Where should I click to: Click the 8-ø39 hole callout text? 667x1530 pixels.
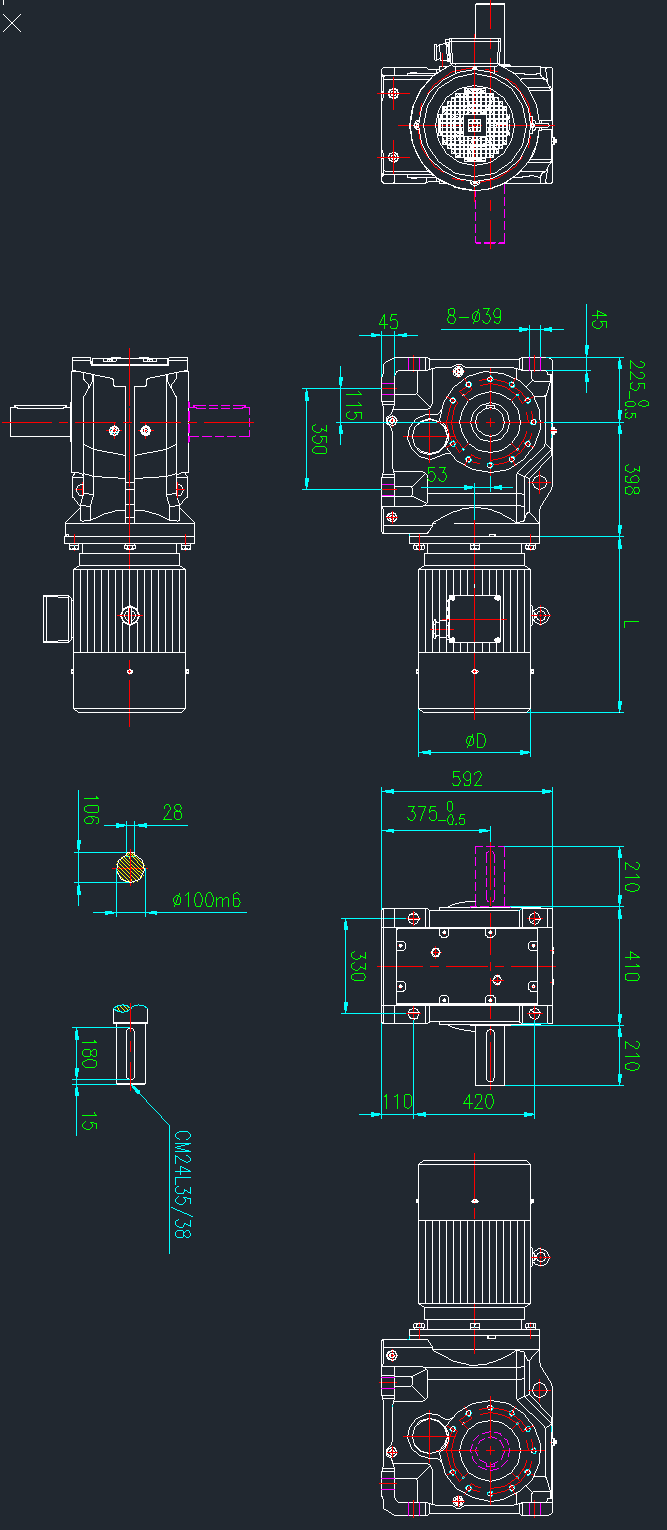473,317
